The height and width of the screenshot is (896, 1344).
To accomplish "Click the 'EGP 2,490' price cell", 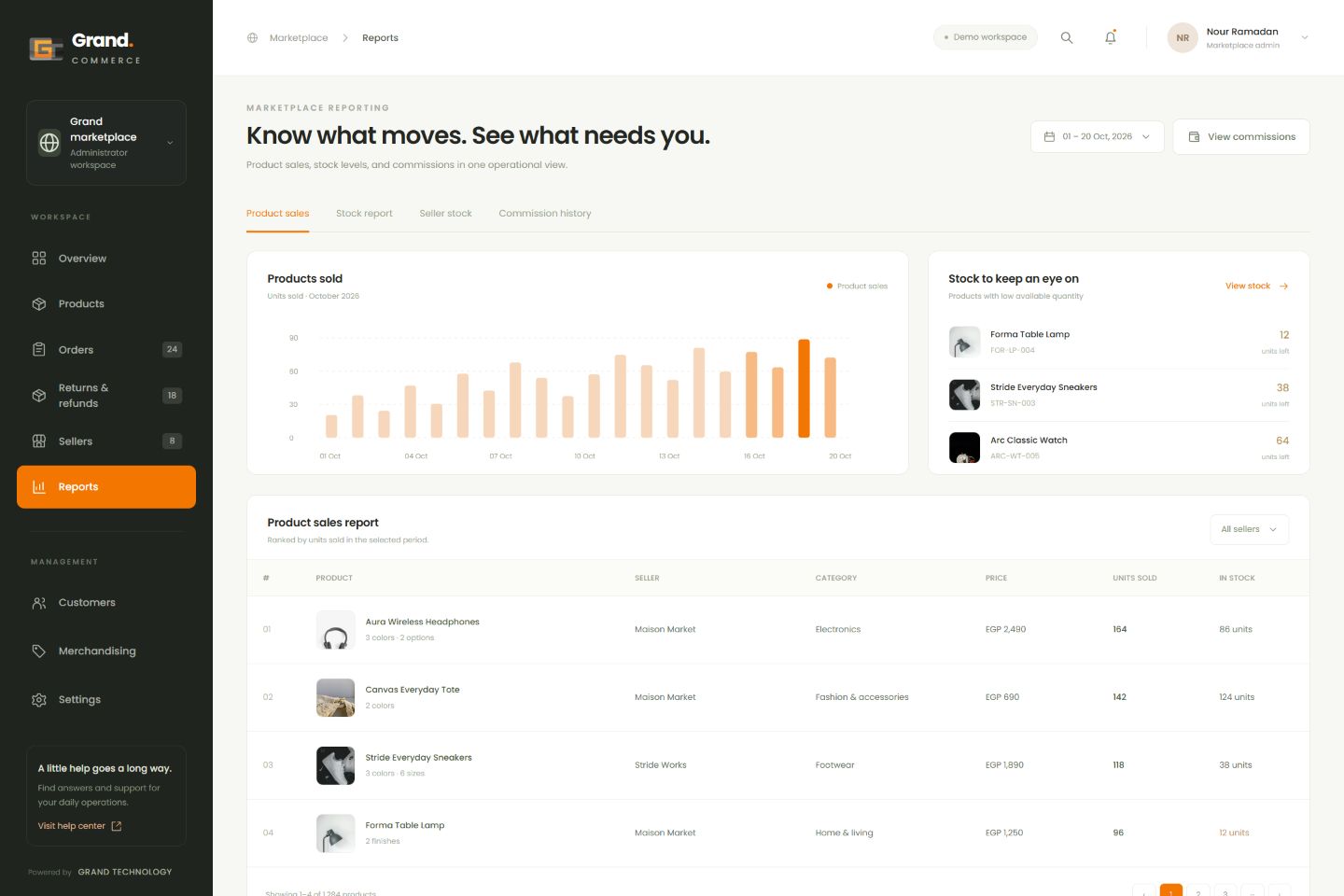I will tap(1005, 629).
